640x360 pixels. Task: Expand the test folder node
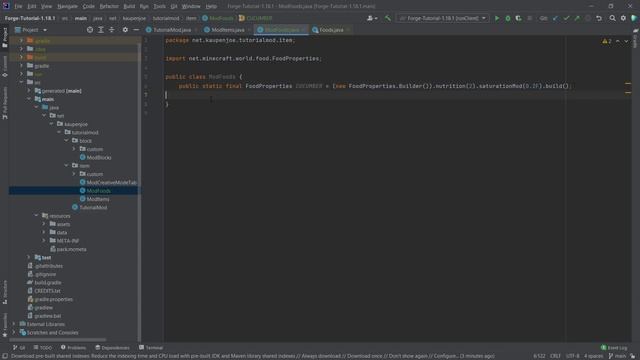29,258
